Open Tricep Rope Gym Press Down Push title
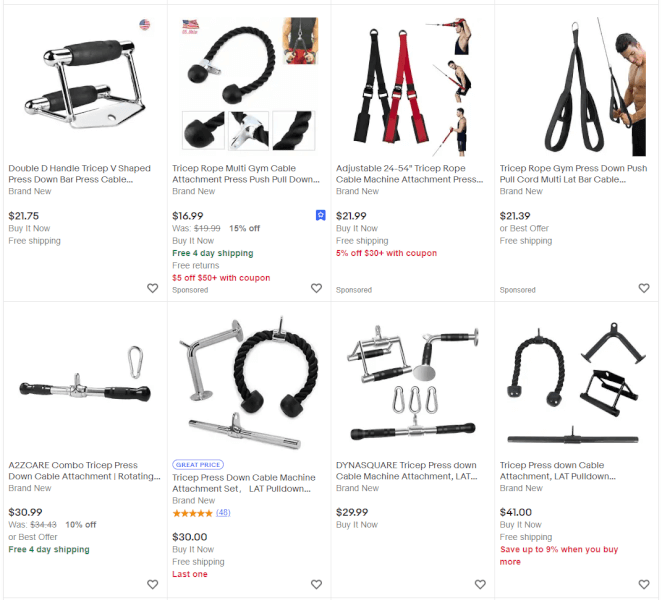This screenshot has width=662, height=600. coord(573,174)
